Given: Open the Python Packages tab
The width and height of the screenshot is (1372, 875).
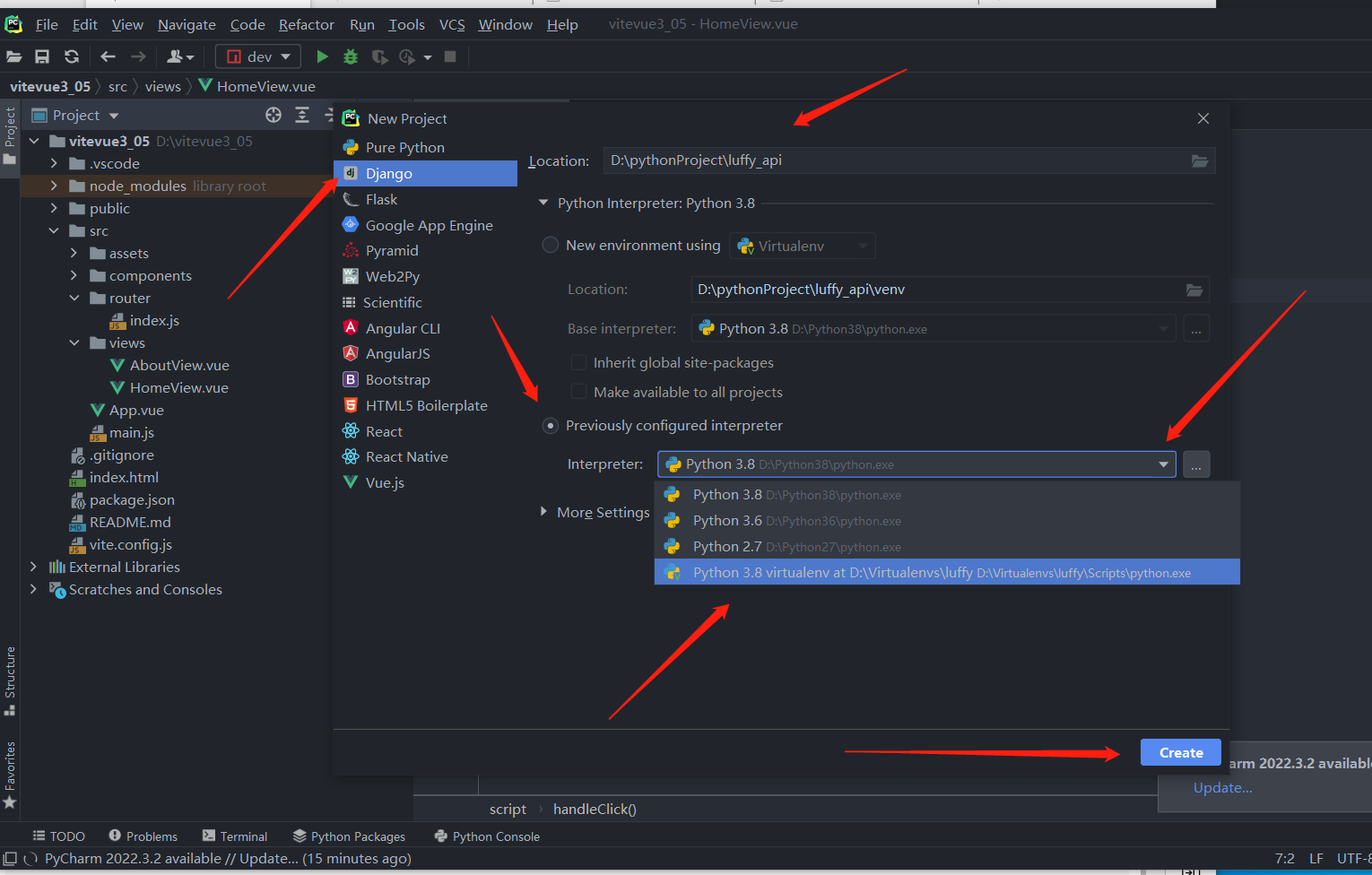Looking at the screenshot, I should [x=349, y=836].
